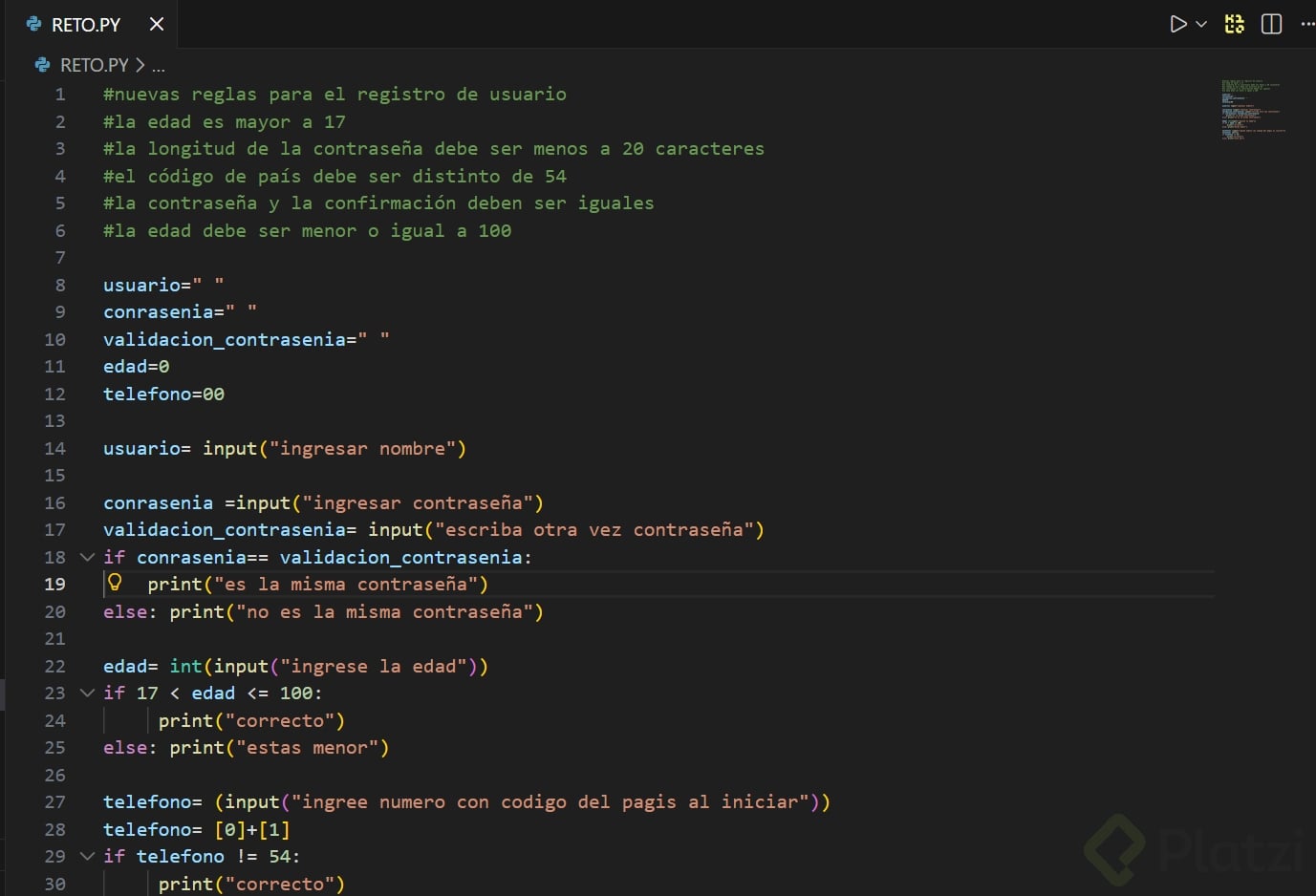The width and height of the screenshot is (1316, 896).
Task: Place cursor on the 'telefono=00' line
Action: 163,394
